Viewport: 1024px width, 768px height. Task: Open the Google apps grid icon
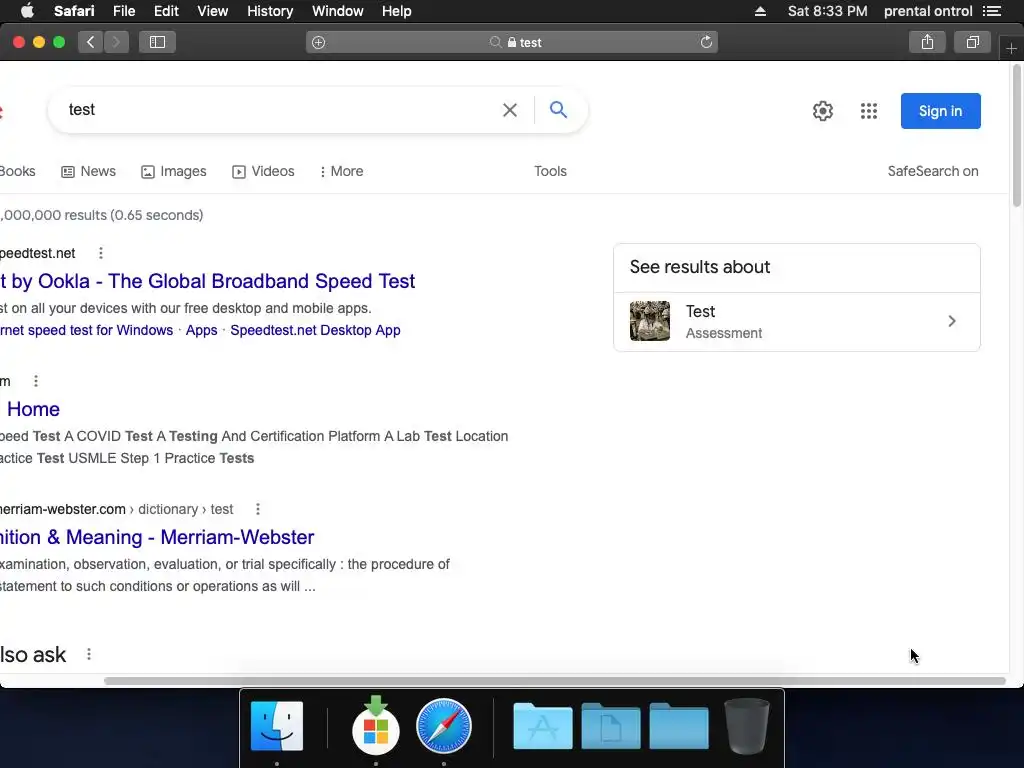point(869,111)
